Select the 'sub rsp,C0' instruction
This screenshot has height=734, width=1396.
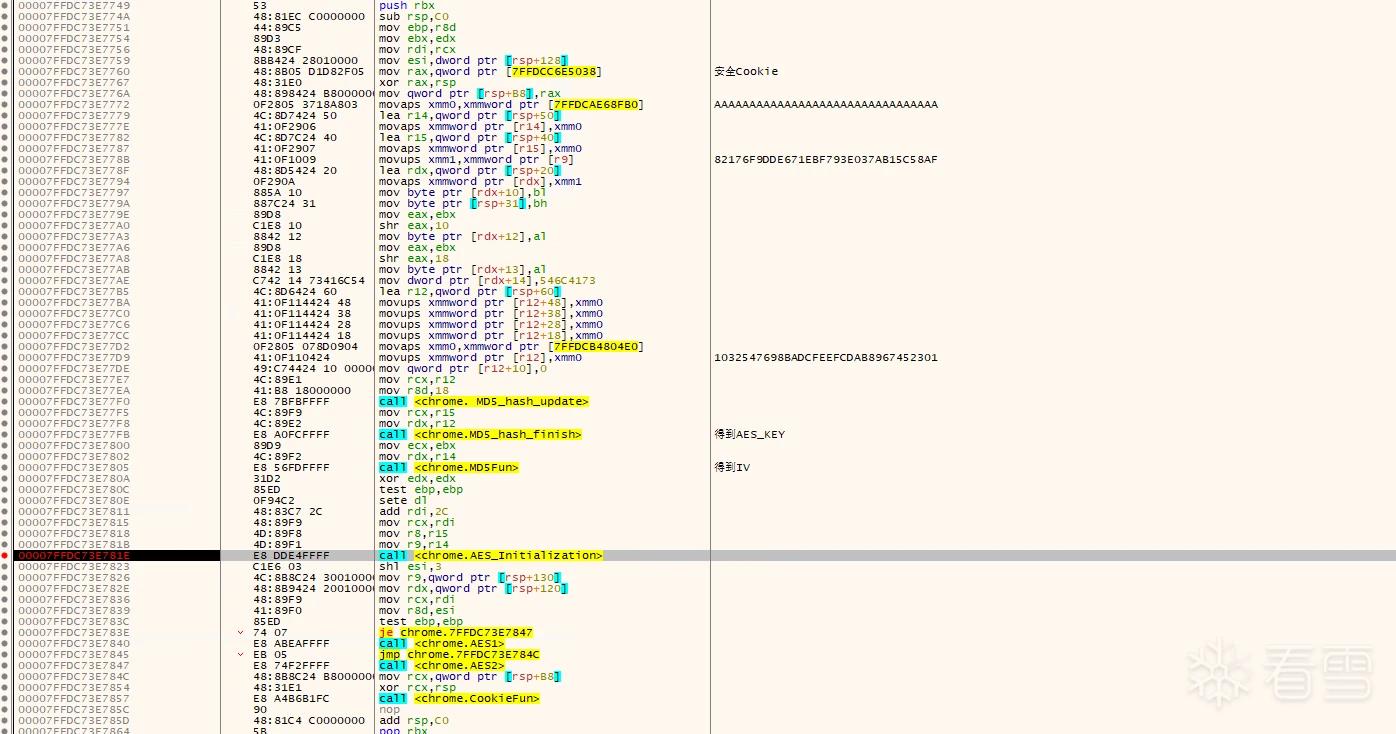(415, 16)
